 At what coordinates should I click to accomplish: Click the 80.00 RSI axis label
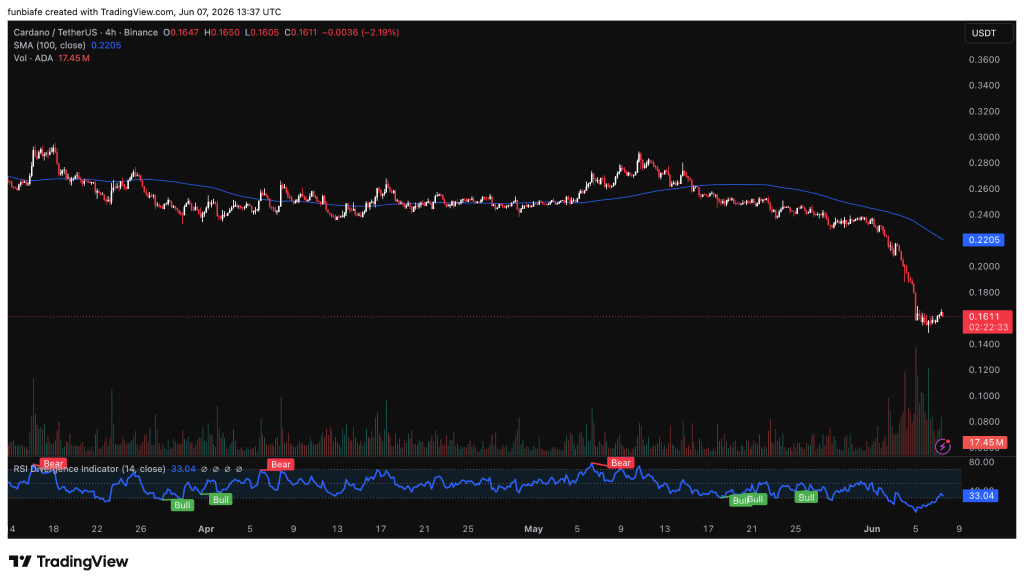(982, 462)
